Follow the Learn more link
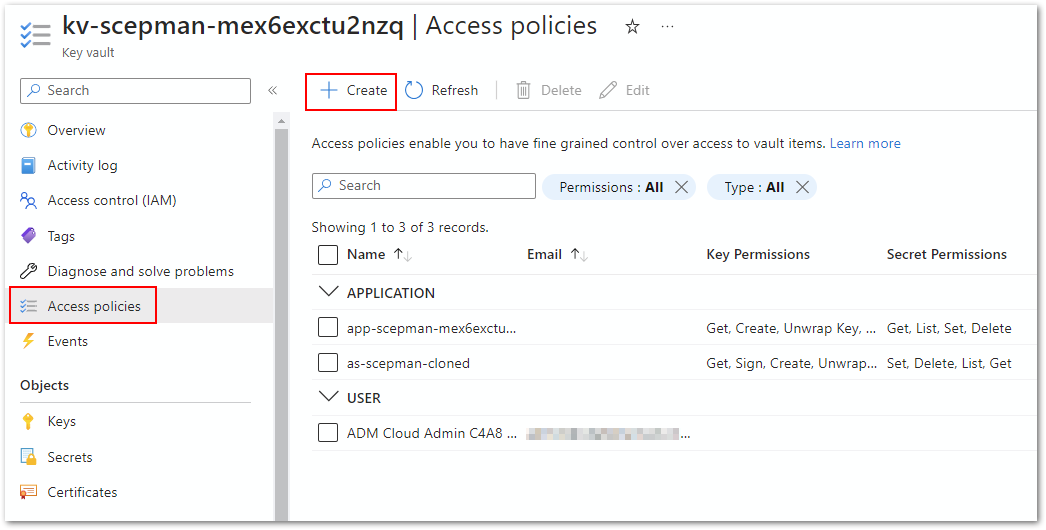Screen dimensions: 1046x530 coord(865,144)
